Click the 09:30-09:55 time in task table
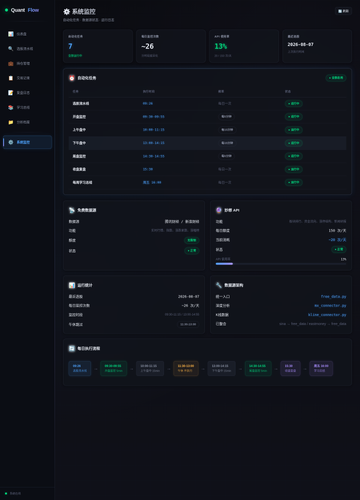Screen dimensions: 360x500 153,117
